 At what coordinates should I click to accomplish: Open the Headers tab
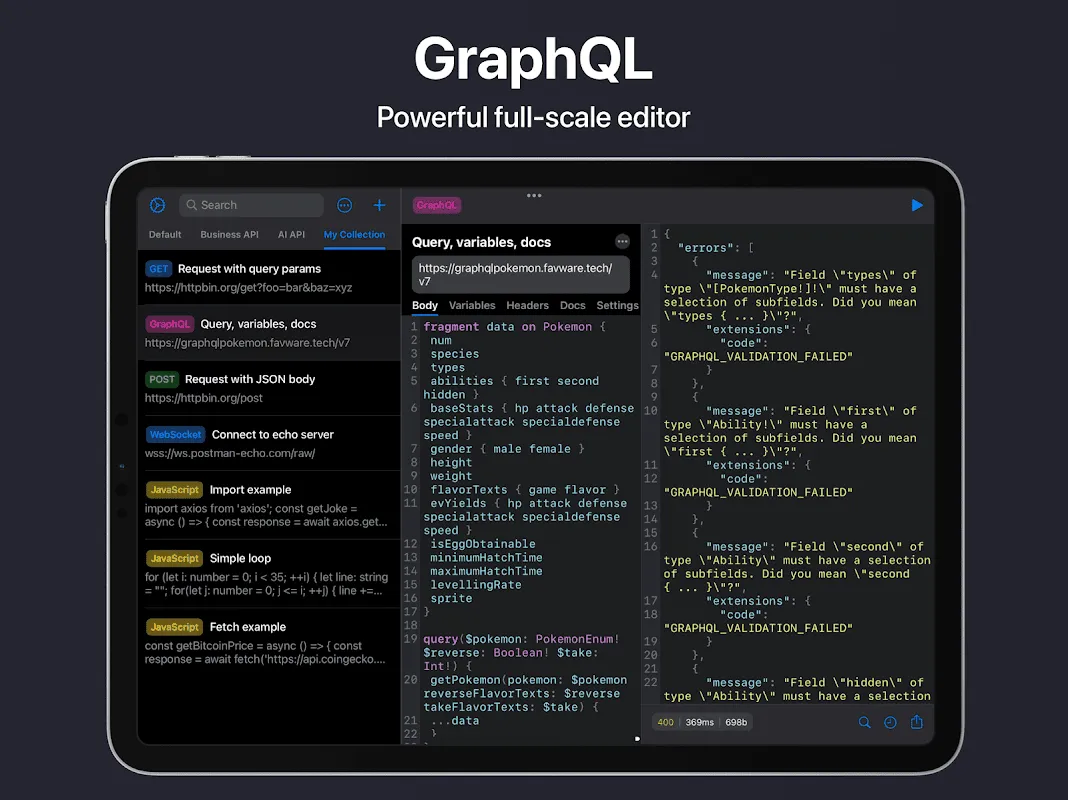[527, 305]
